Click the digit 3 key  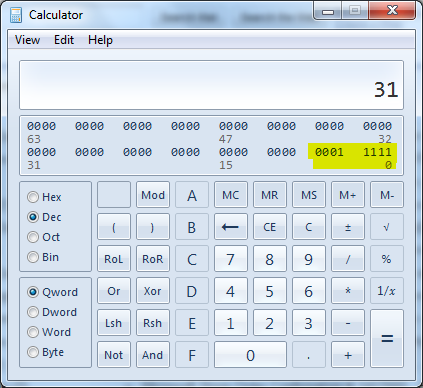tap(309, 323)
